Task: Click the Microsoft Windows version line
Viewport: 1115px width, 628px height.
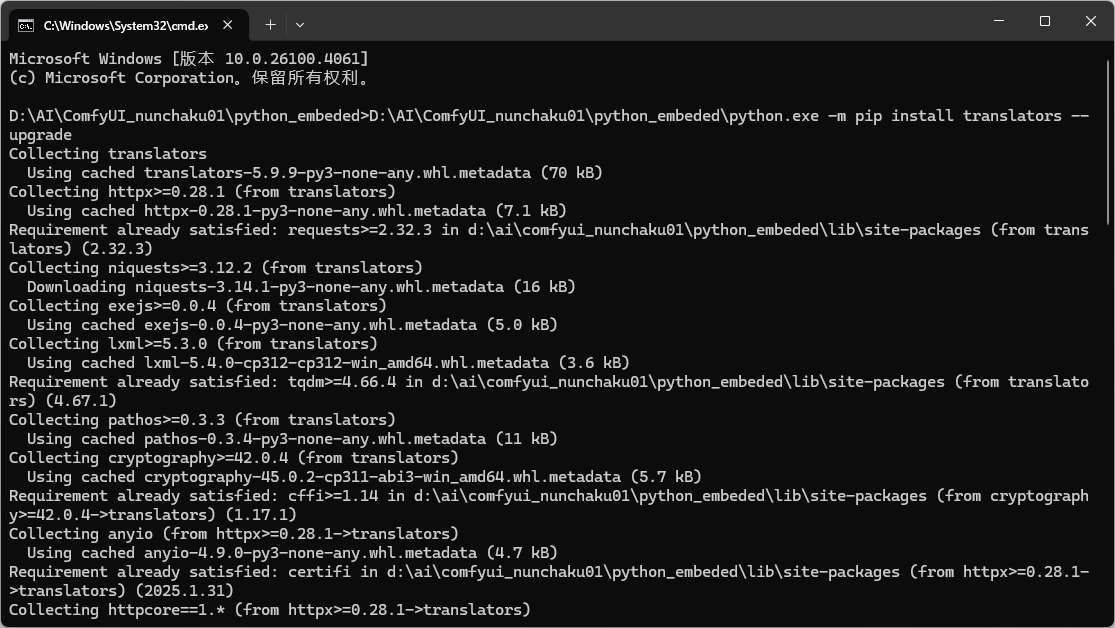Action: 185,58
